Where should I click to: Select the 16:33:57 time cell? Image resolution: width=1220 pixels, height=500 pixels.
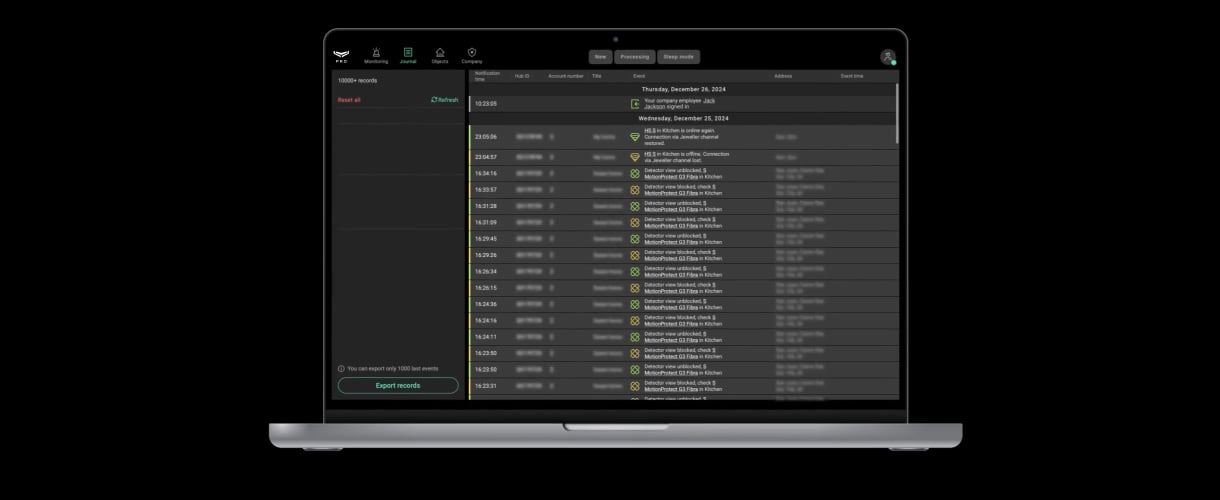pyautogui.click(x=486, y=189)
